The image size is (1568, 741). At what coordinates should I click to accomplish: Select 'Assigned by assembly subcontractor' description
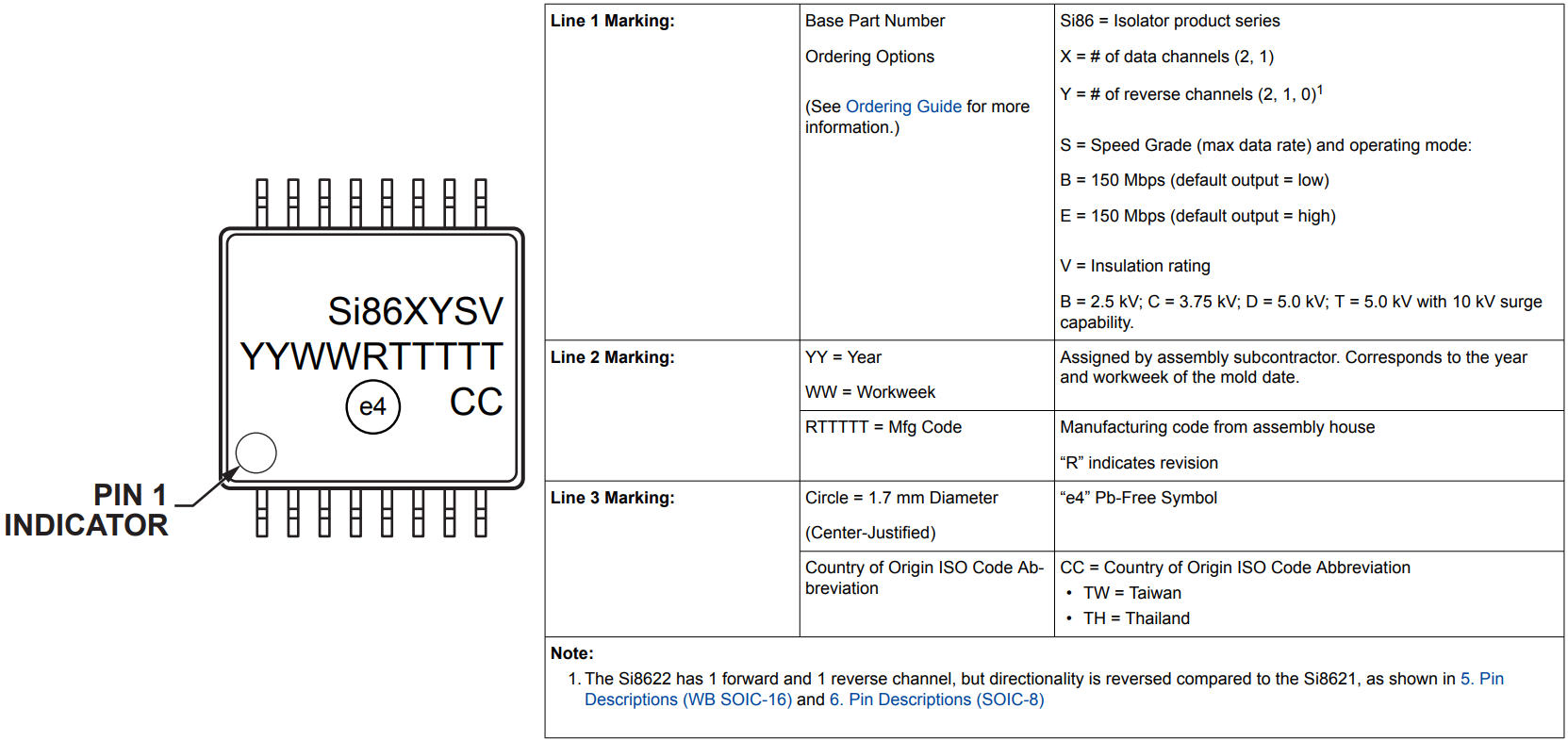(1294, 368)
